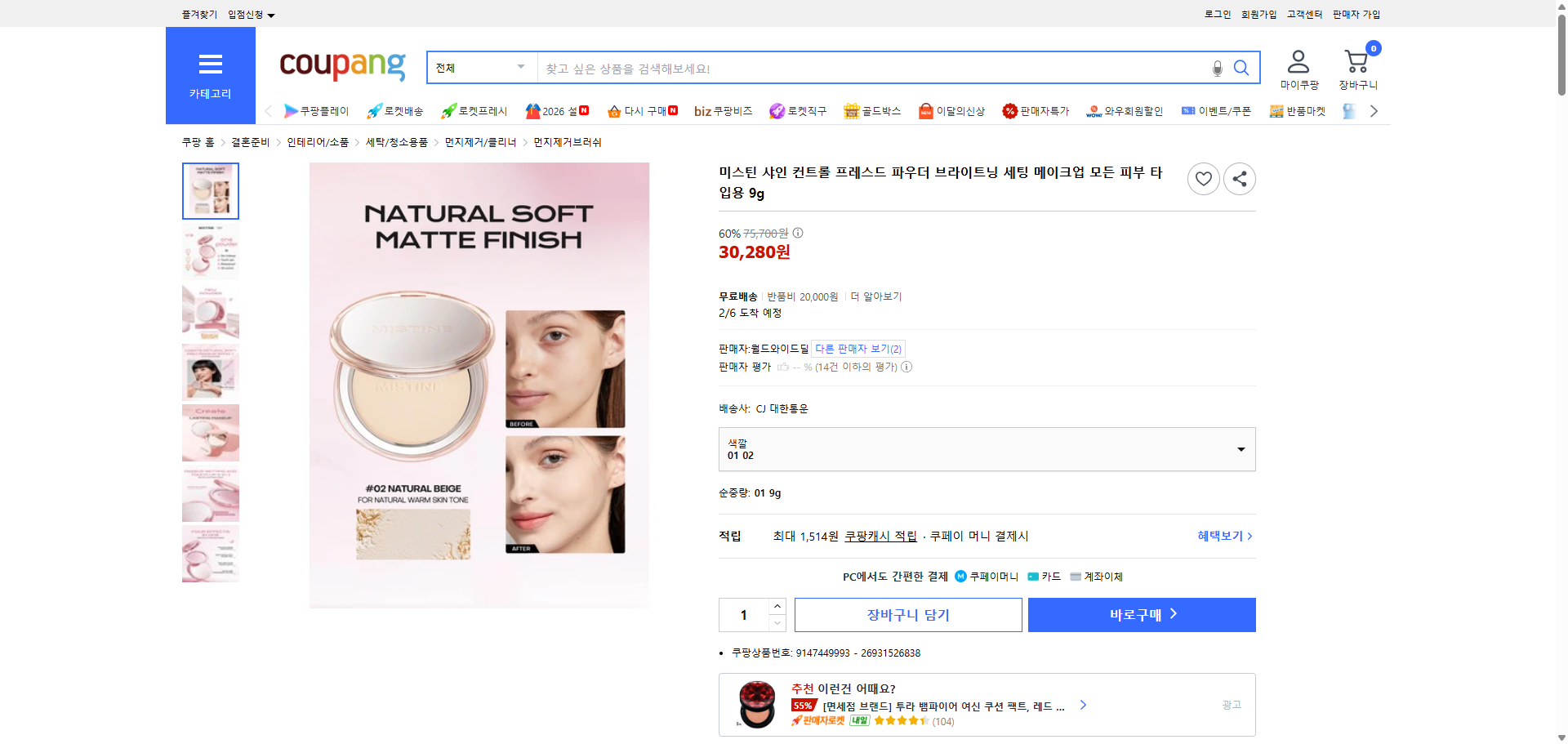Click the voice search microphone icon

pyautogui.click(x=1216, y=68)
